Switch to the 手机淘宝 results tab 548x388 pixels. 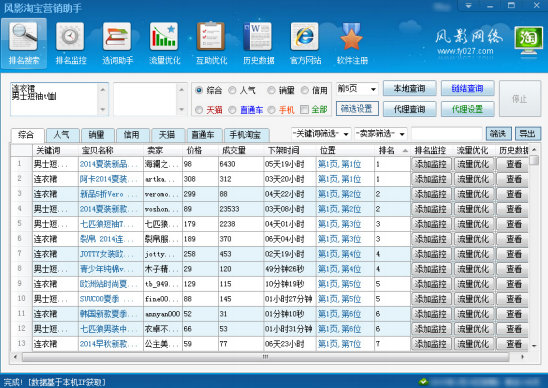(x=246, y=135)
